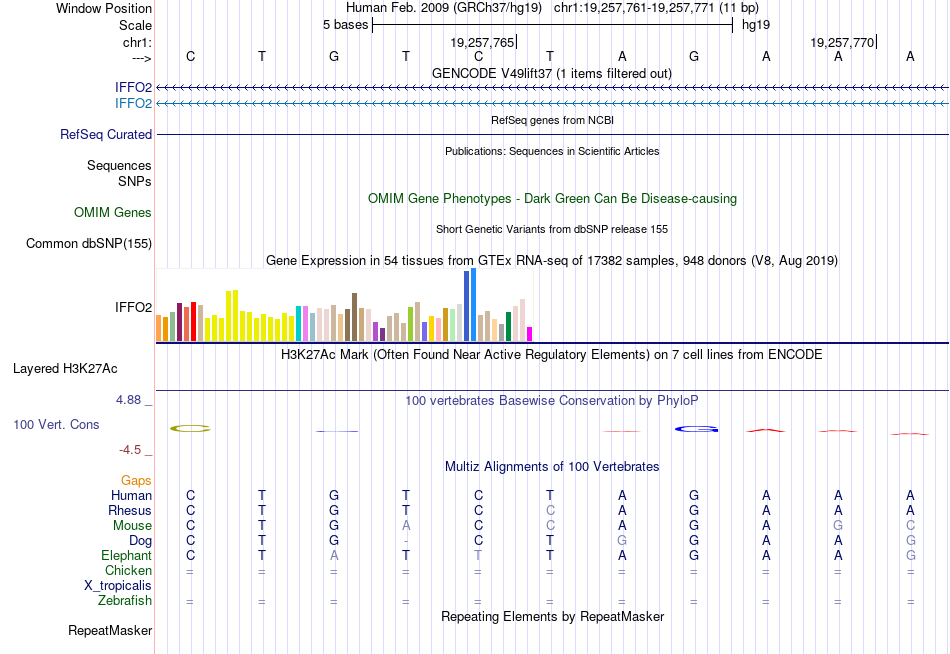Click the GTEx Gene Expression track title
Image resolution: width=950 pixels, height=654 pixels.
552,261
